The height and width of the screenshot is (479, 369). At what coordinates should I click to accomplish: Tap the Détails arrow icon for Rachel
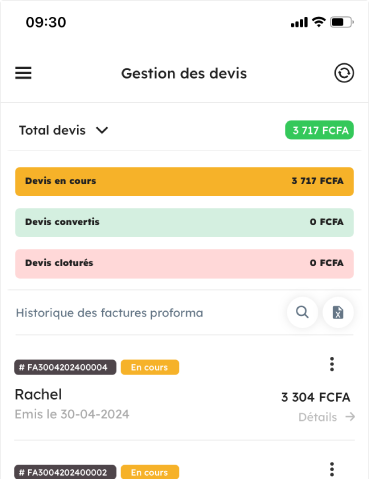tap(350, 417)
